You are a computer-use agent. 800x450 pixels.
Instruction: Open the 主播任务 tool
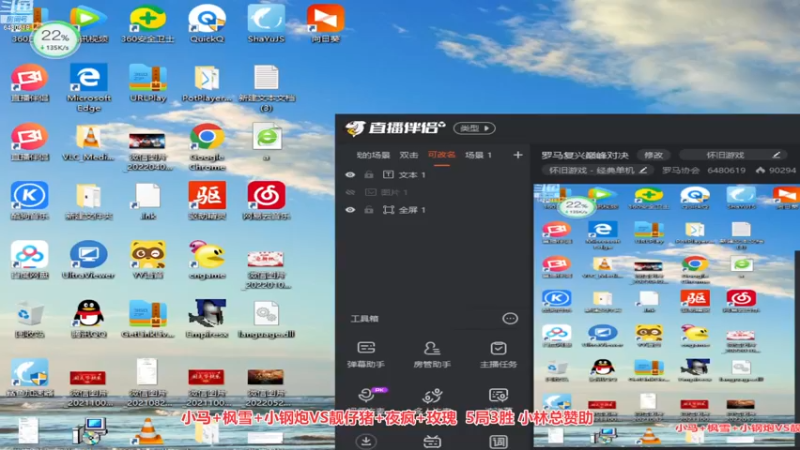(x=498, y=354)
